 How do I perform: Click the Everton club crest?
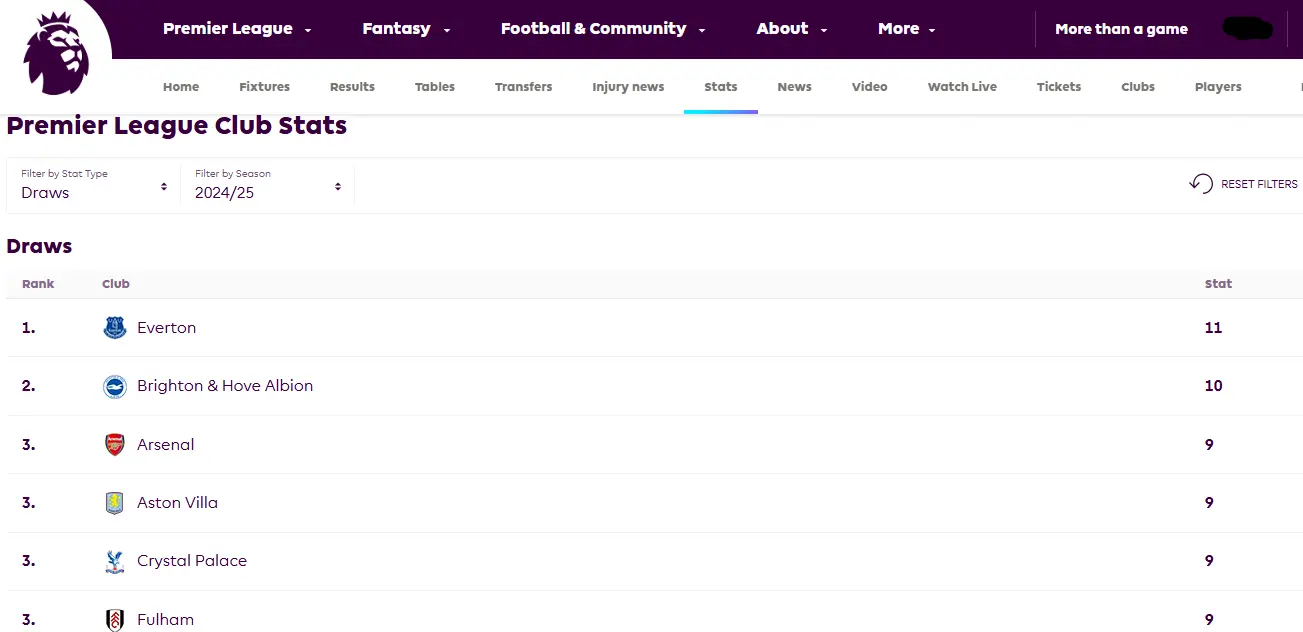click(115, 328)
